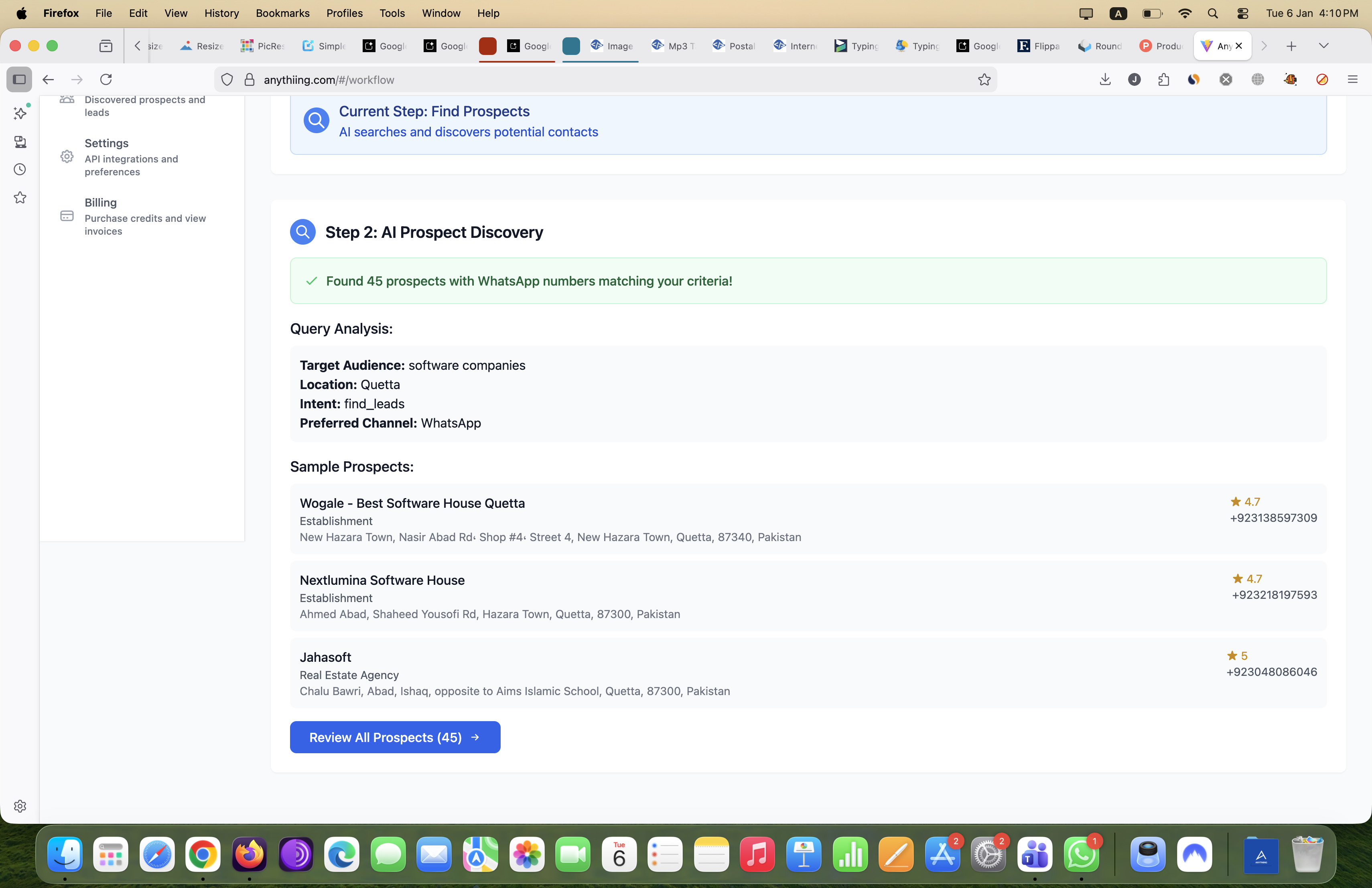The height and width of the screenshot is (888, 1372).
Task: Open synced tabs sidebar icon
Action: (20, 142)
